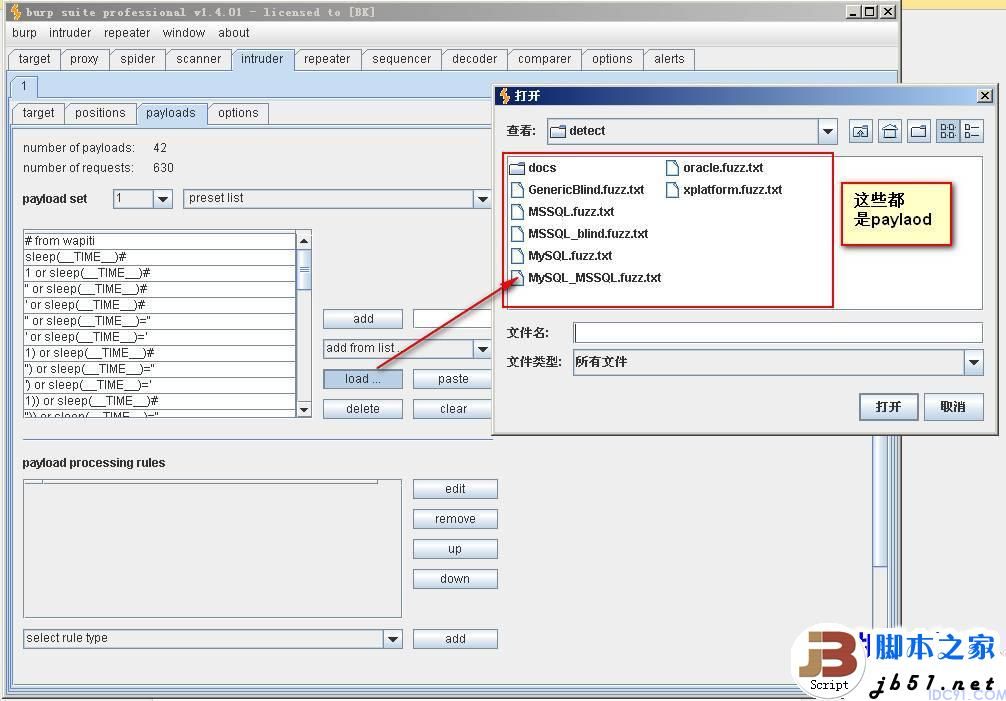Open the repeater menu
Viewport: 1006px width, 701px height.
(127, 33)
